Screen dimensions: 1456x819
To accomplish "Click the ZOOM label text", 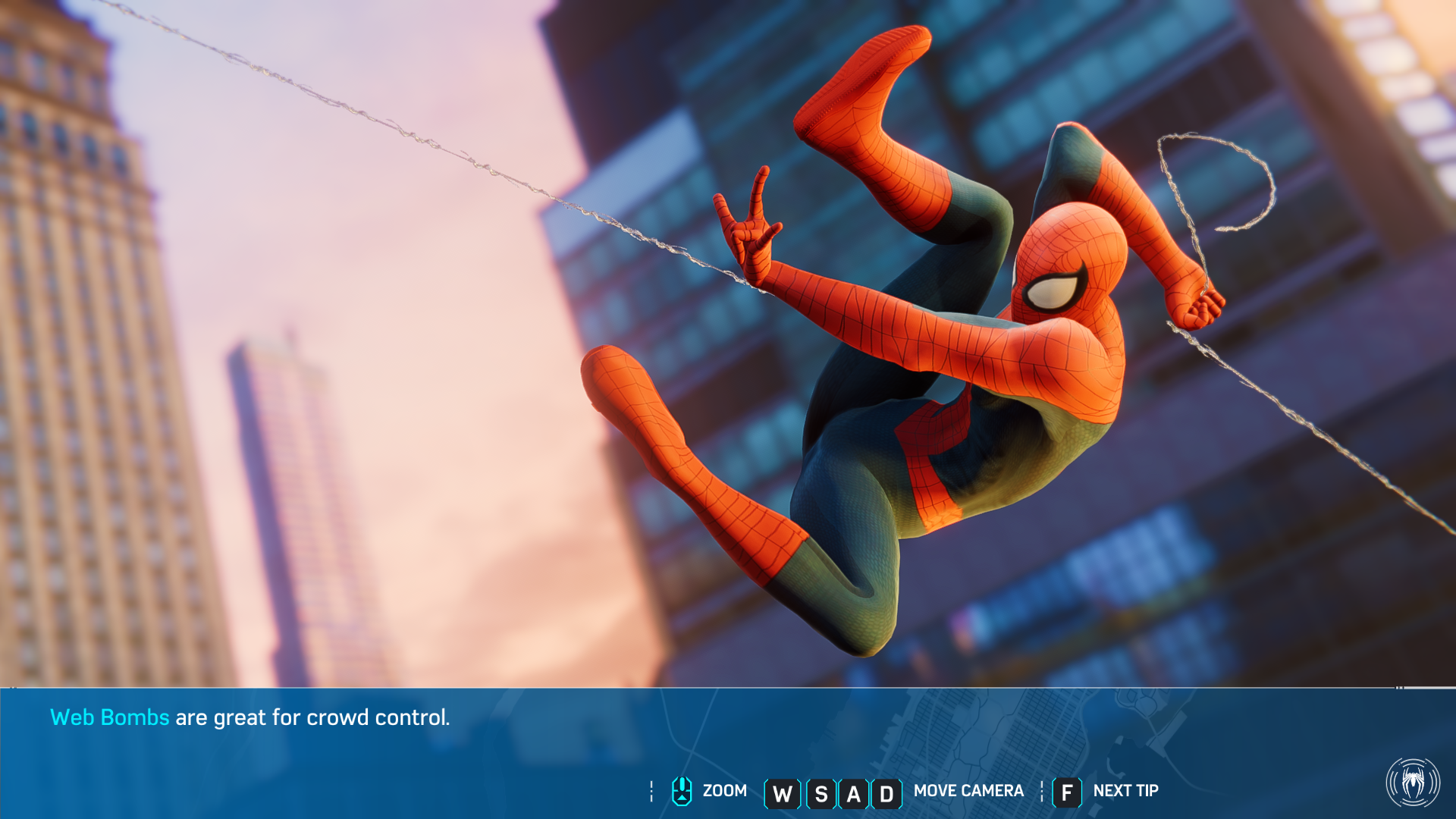I will click(724, 791).
